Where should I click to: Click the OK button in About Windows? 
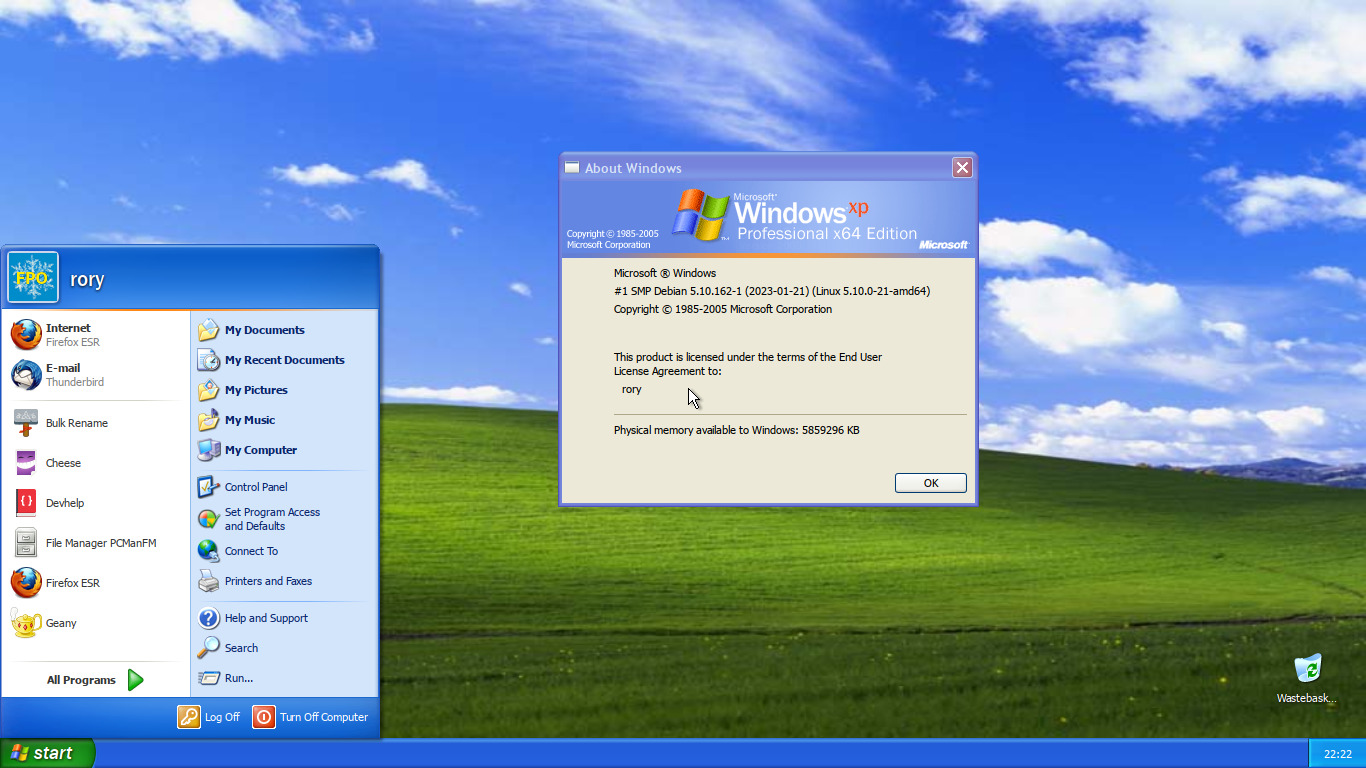931,483
